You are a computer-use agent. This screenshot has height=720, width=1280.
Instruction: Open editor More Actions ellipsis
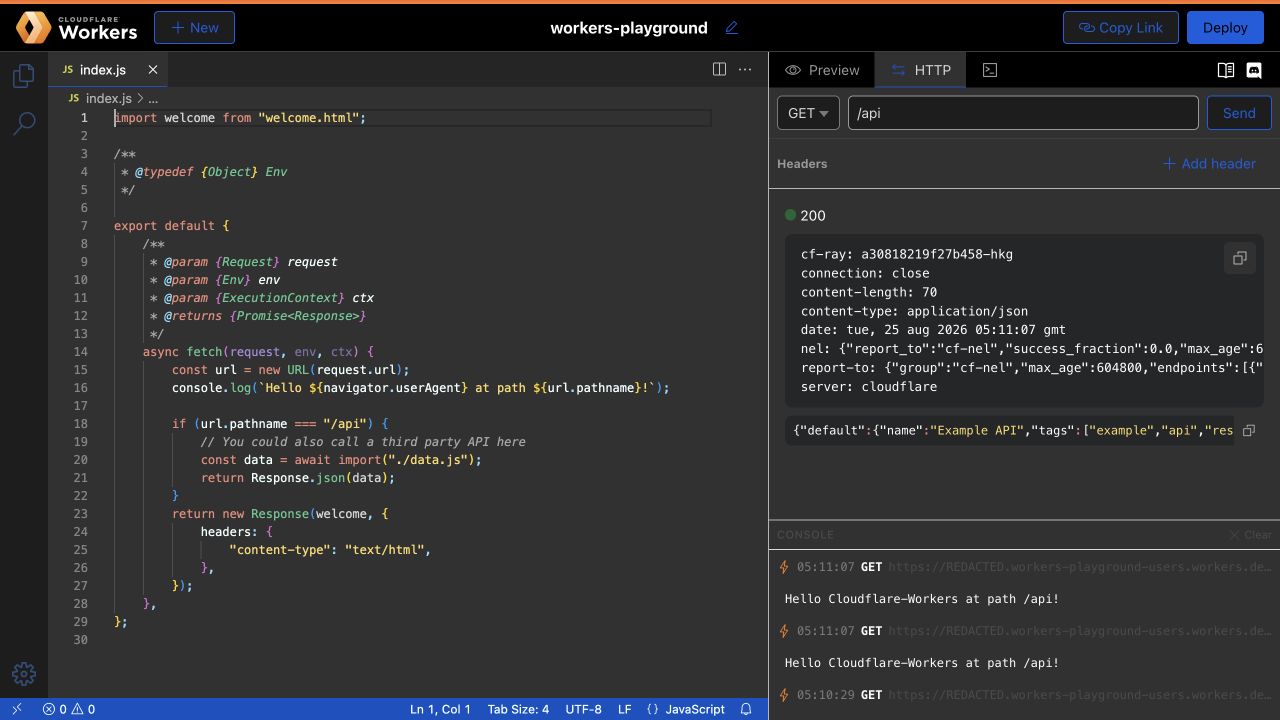click(745, 69)
